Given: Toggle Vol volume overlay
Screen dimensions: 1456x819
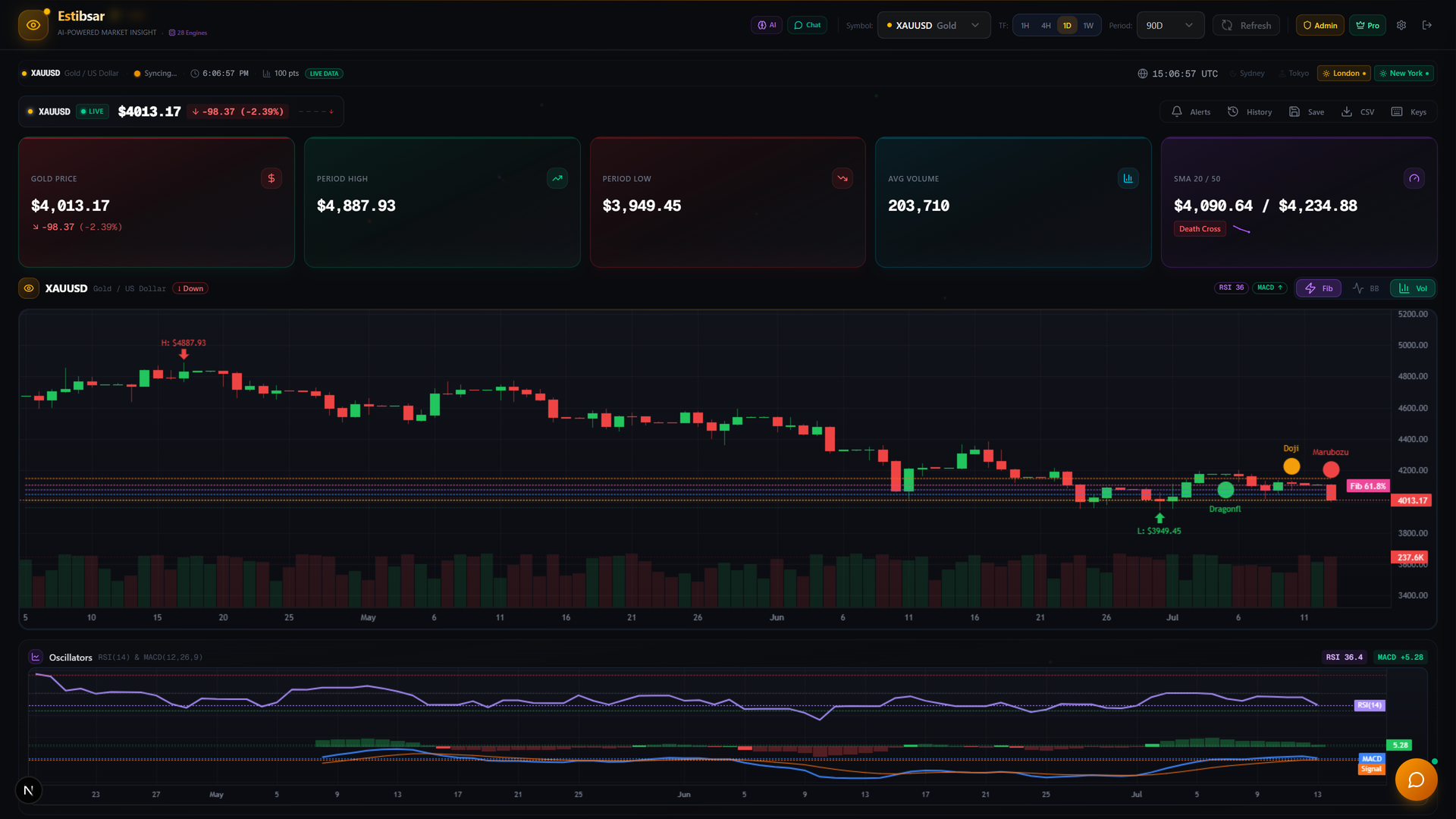Looking at the screenshot, I should click(x=1413, y=288).
